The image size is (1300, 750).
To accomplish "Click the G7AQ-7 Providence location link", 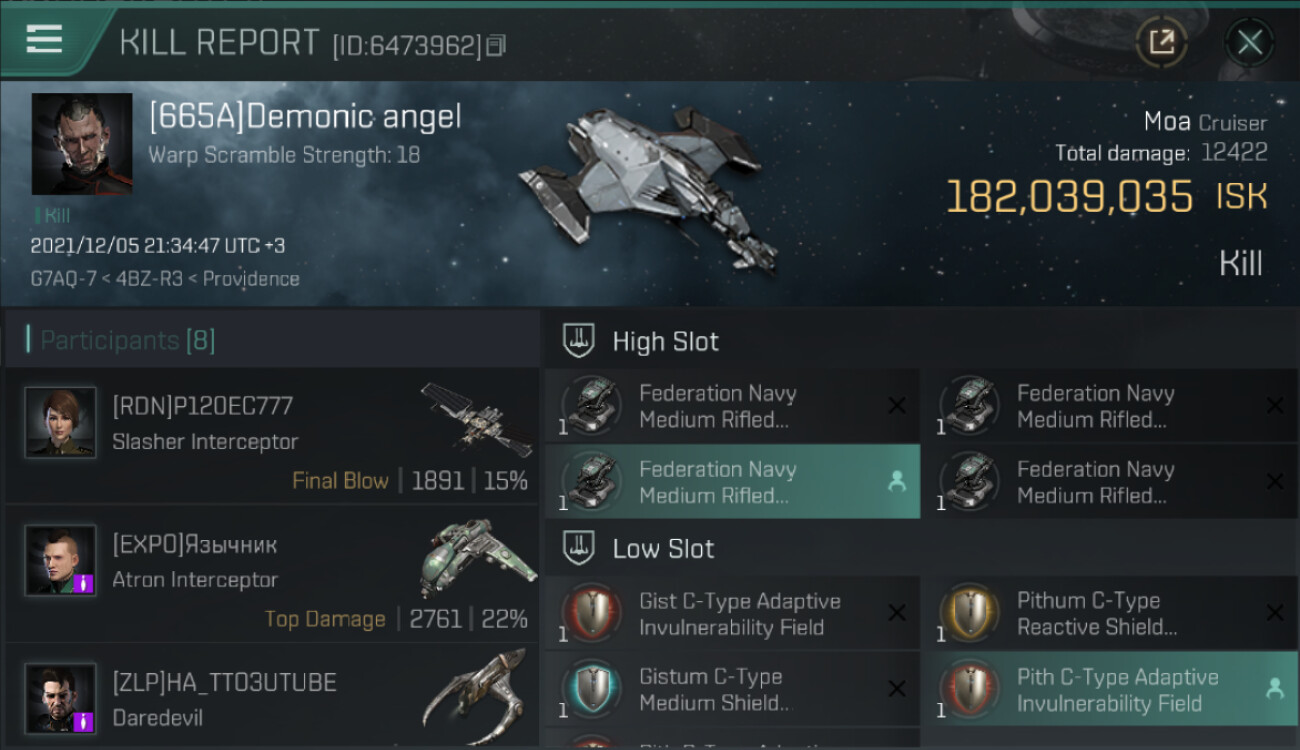I will pos(165,279).
